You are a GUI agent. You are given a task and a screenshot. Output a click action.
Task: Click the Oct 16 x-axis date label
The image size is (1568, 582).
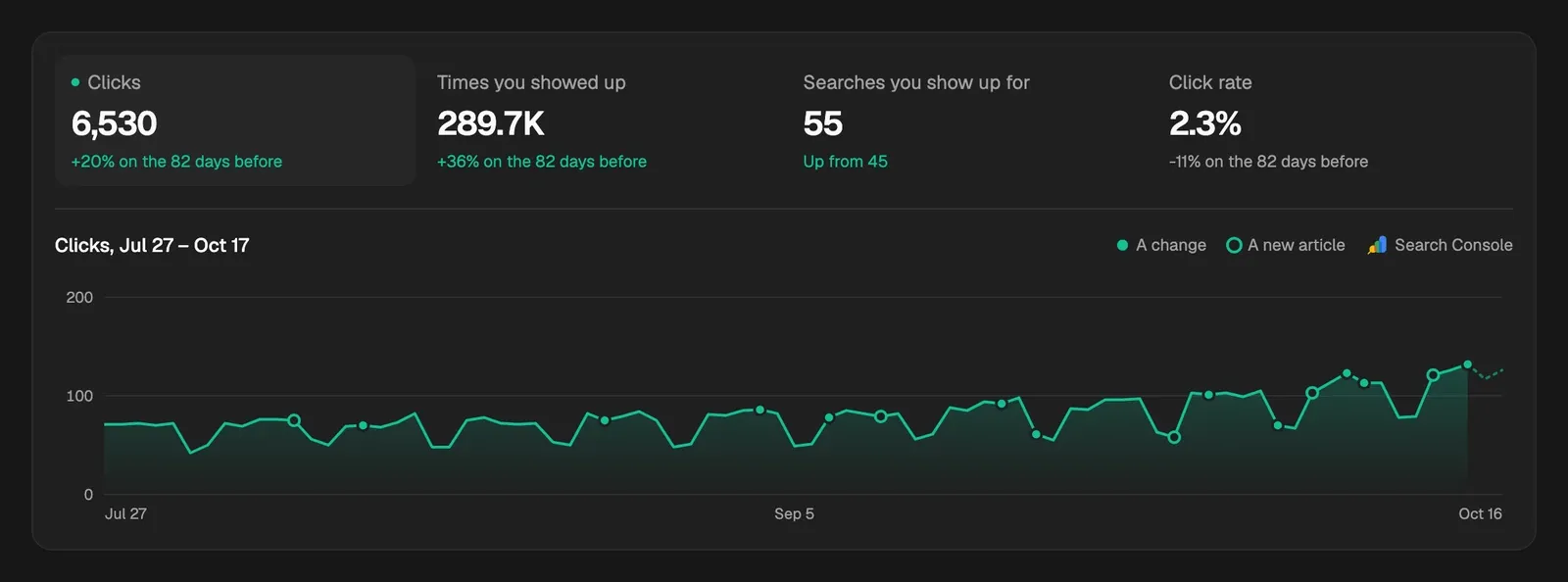1480,513
